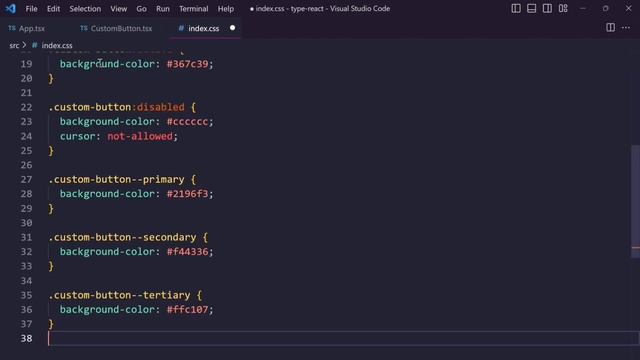Click vertical scrollbar thumb in editor
The image size is (640, 360).
click(x=636, y=201)
